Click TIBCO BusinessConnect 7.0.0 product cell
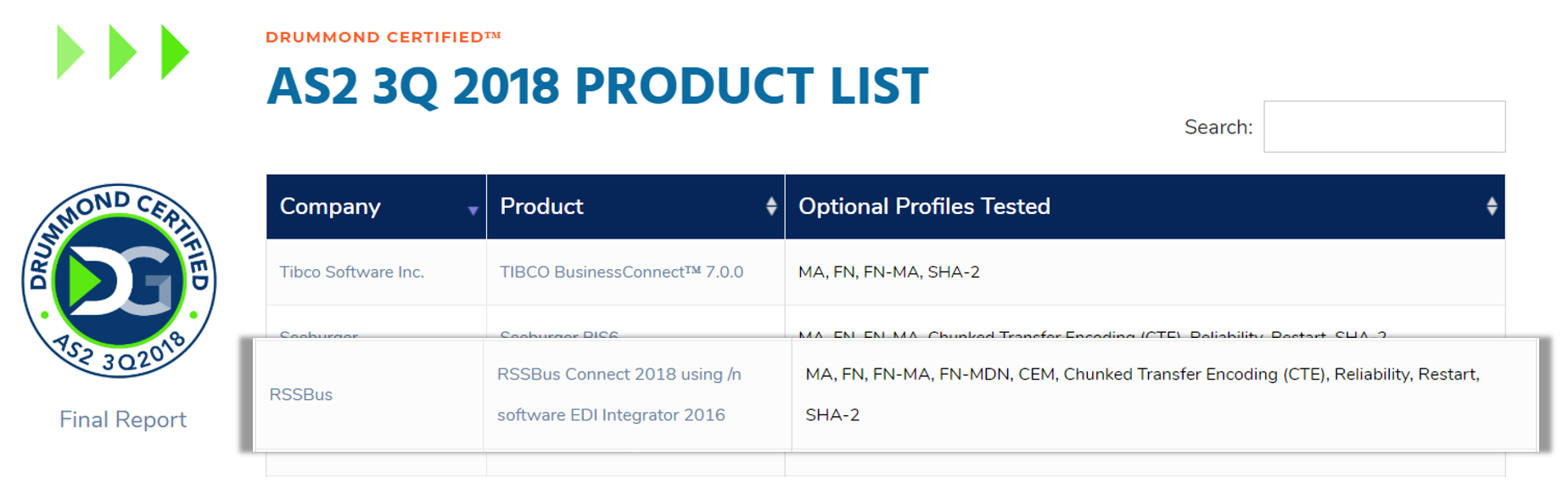This screenshot has height=501, width=1568. pos(621,272)
